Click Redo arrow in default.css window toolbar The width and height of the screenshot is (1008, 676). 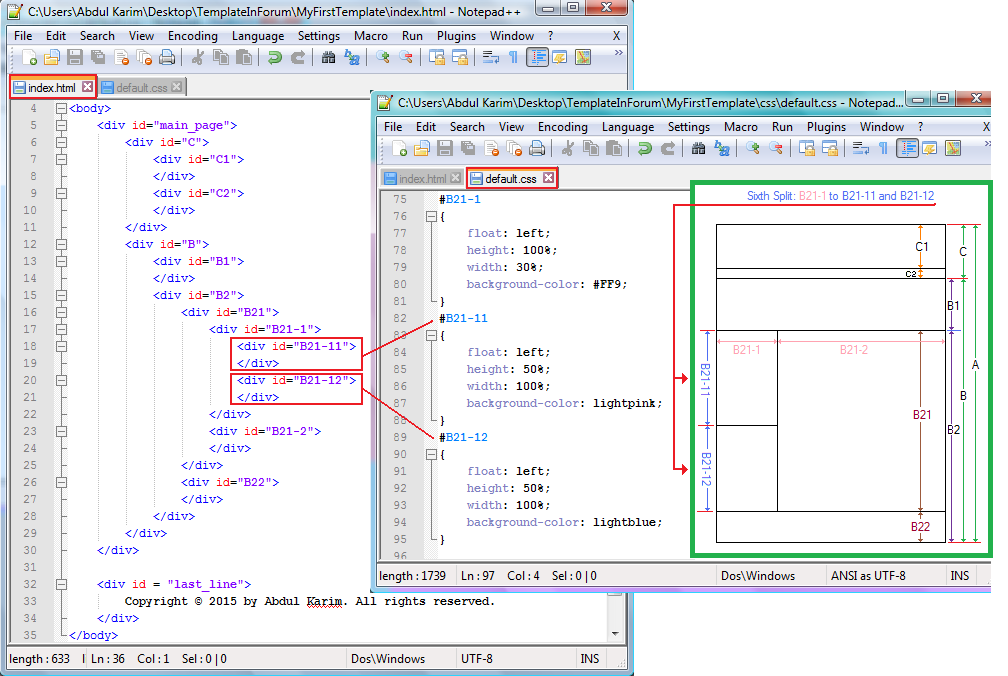click(666, 149)
